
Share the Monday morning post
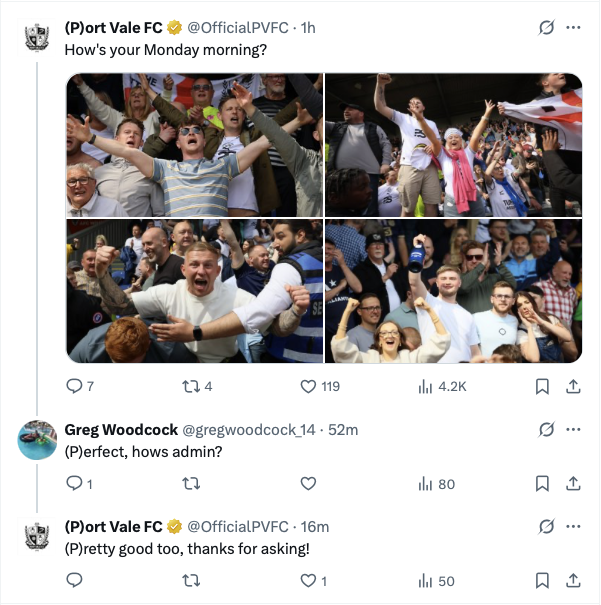(x=573, y=386)
